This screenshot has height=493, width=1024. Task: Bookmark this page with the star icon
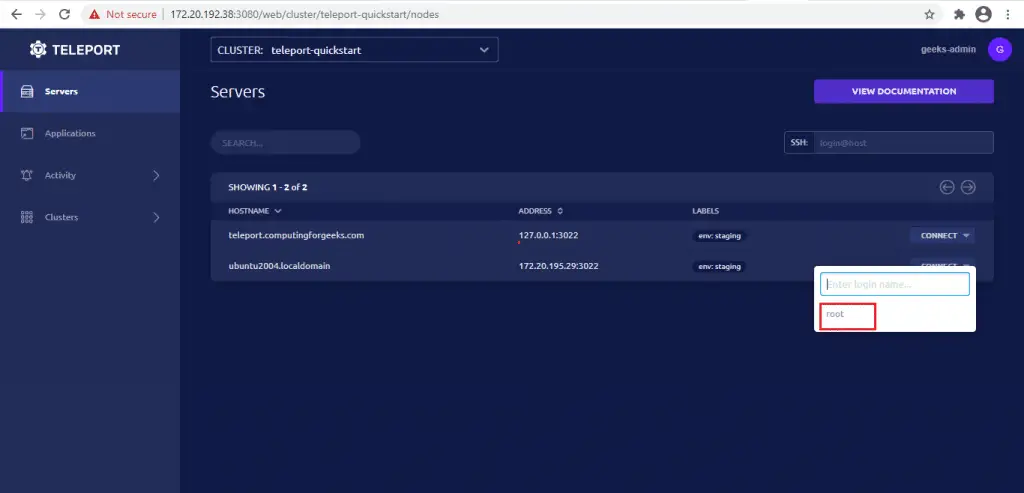pos(929,14)
